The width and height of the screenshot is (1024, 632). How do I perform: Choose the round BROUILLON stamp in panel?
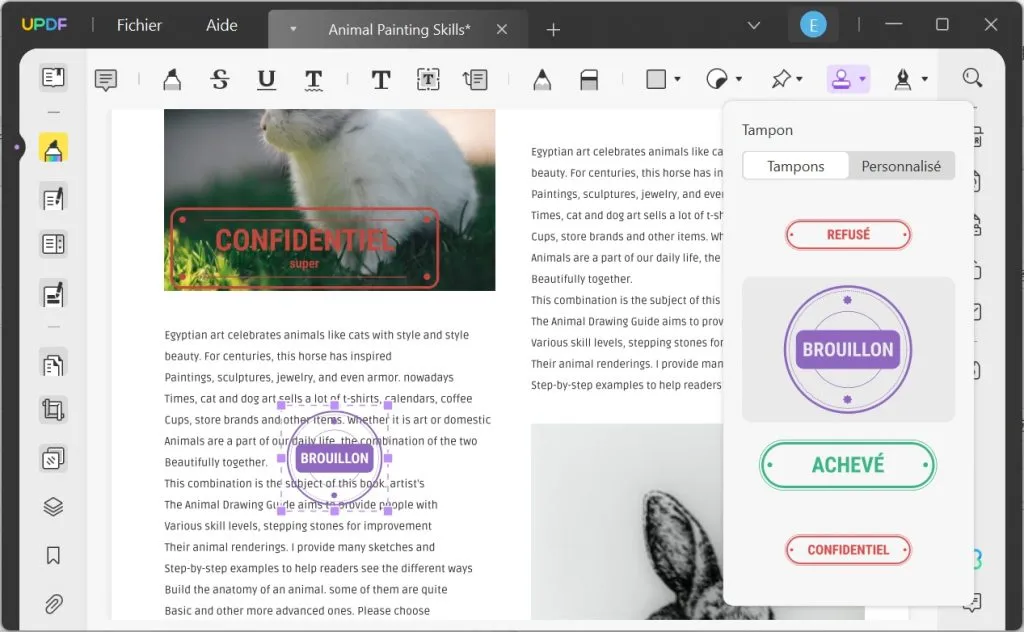(848, 349)
